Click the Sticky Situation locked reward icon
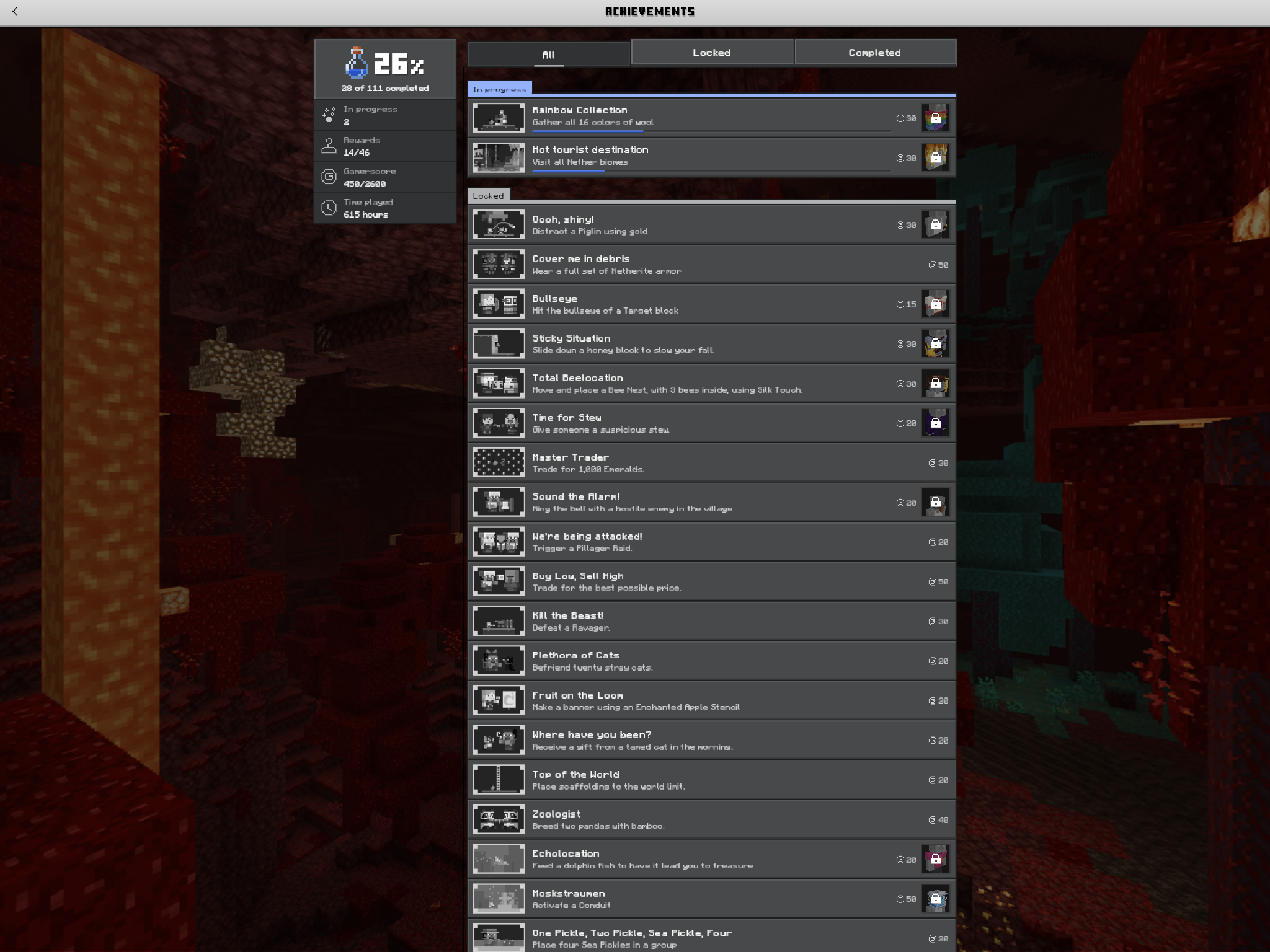This screenshot has height=952, width=1270. point(935,343)
